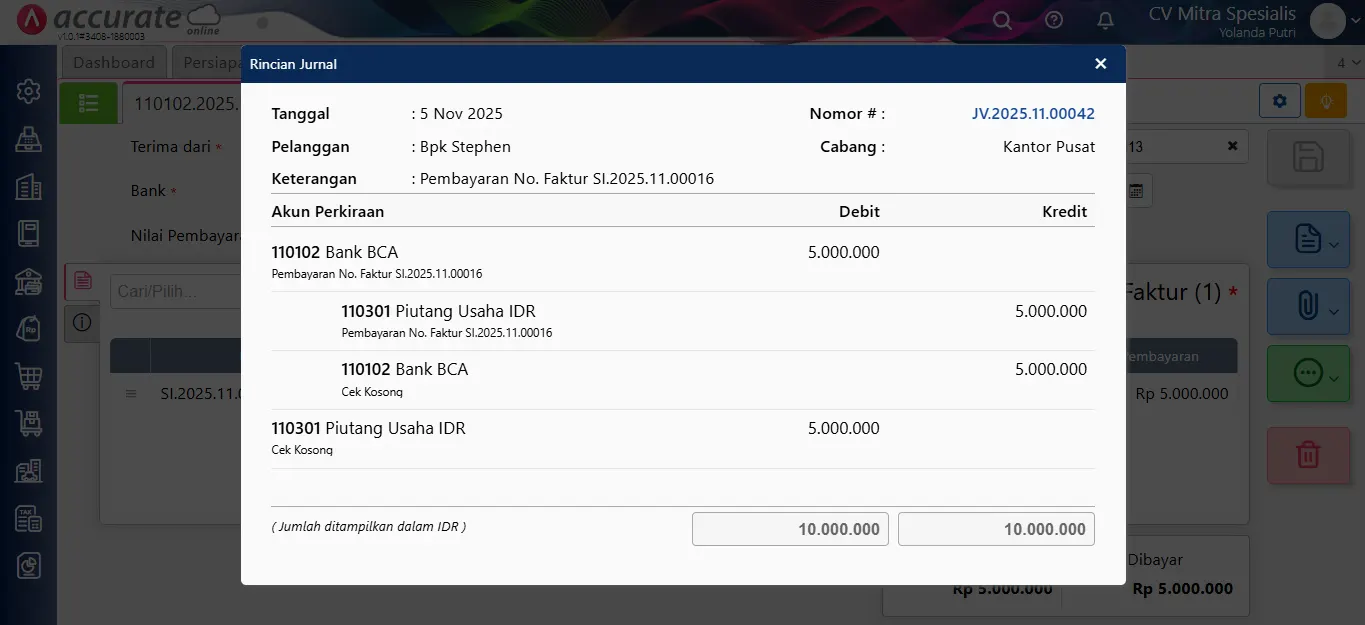Click the orange lightbulb tips button
Screen dimensions: 1365x625
(x=1325, y=101)
